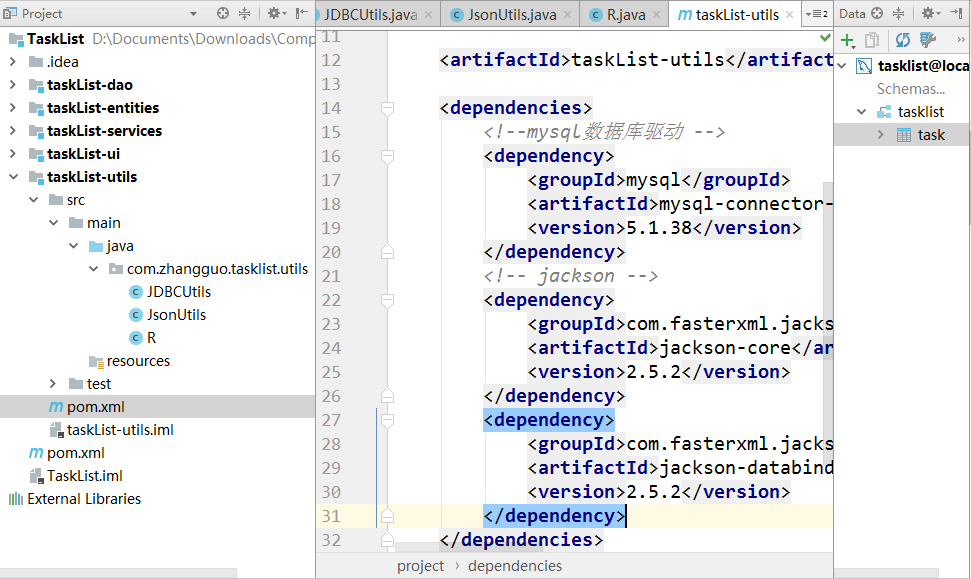Expand the task table node
971x579 pixels.
(x=881, y=135)
